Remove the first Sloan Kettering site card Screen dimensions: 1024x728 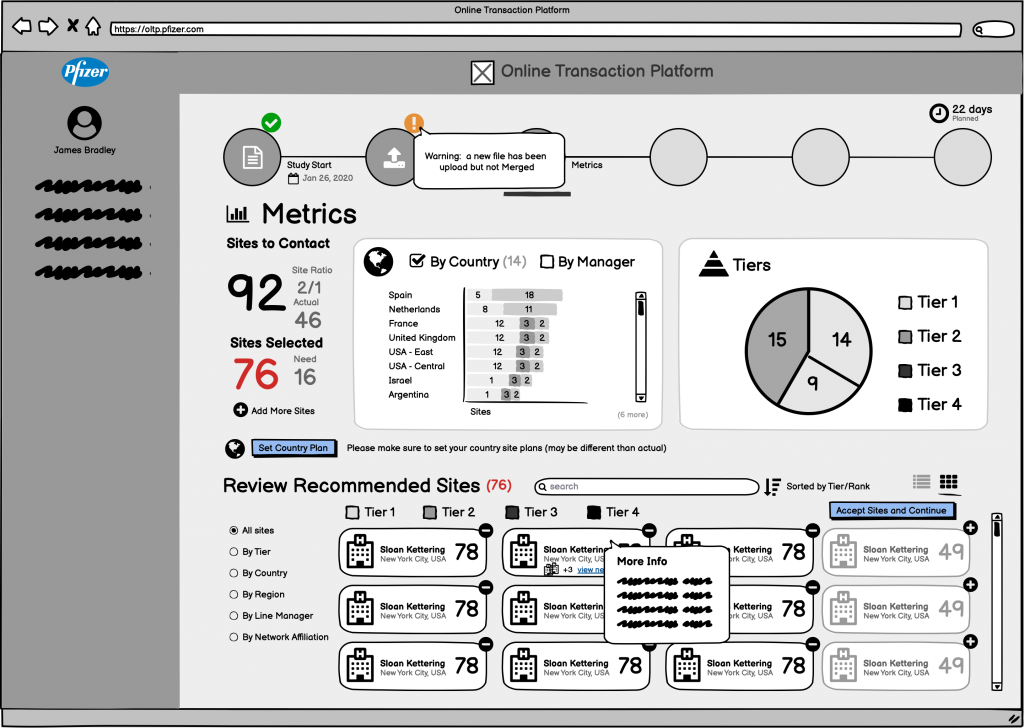[x=485, y=530]
